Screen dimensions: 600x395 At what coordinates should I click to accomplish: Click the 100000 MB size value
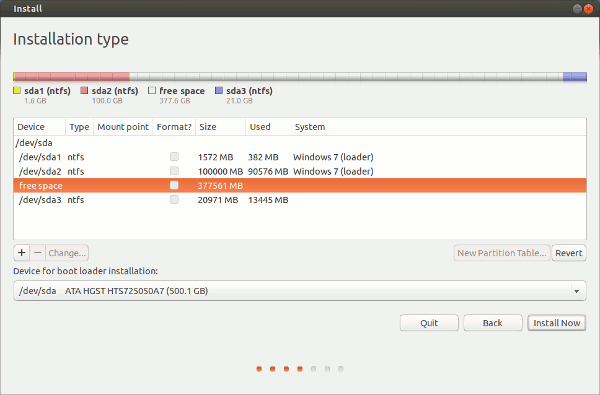(x=220, y=171)
